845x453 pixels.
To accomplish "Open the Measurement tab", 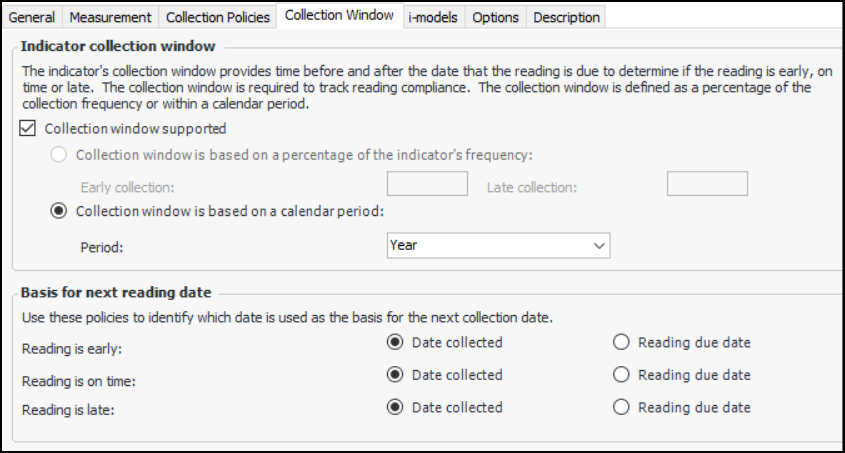I will tap(110, 17).
